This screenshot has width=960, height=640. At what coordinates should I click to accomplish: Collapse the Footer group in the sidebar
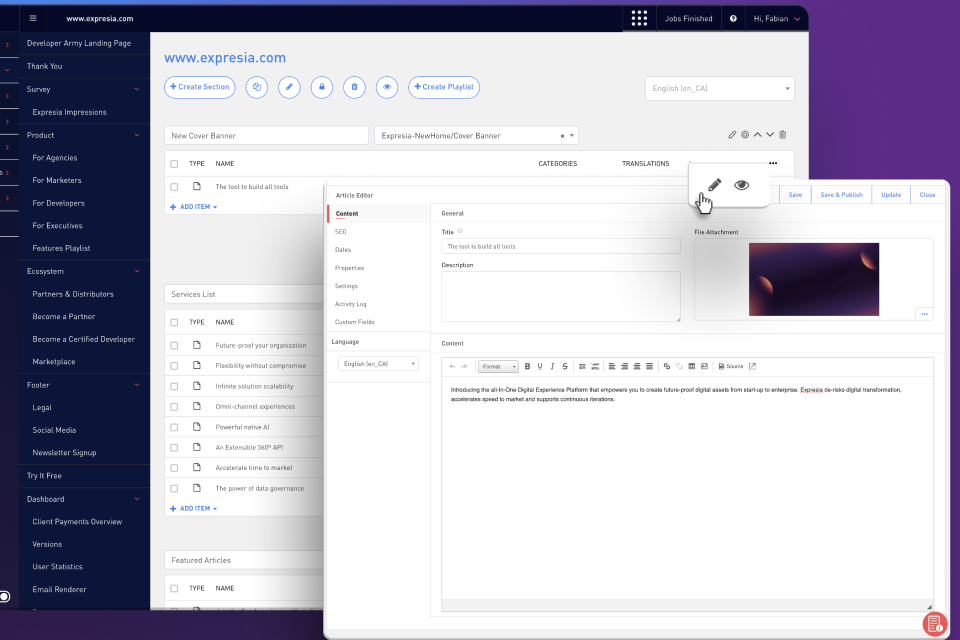137,385
